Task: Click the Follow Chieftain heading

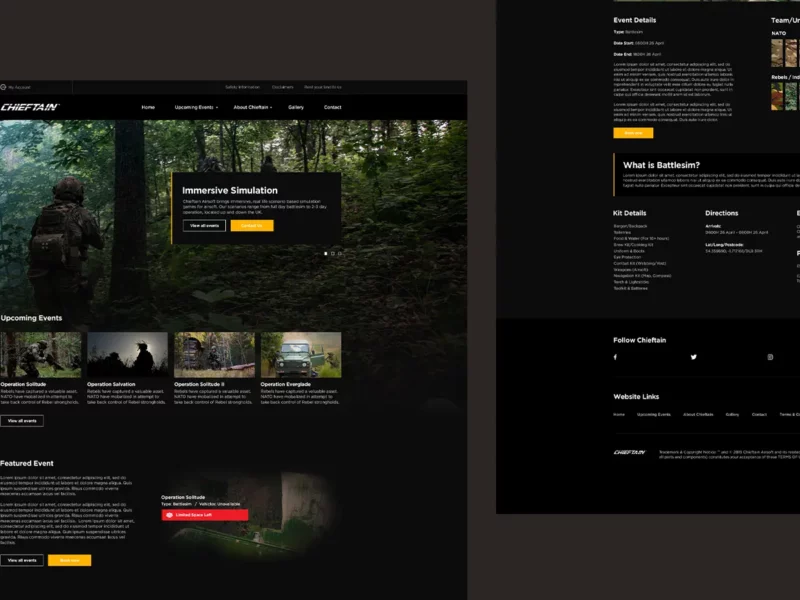Action: (639, 340)
